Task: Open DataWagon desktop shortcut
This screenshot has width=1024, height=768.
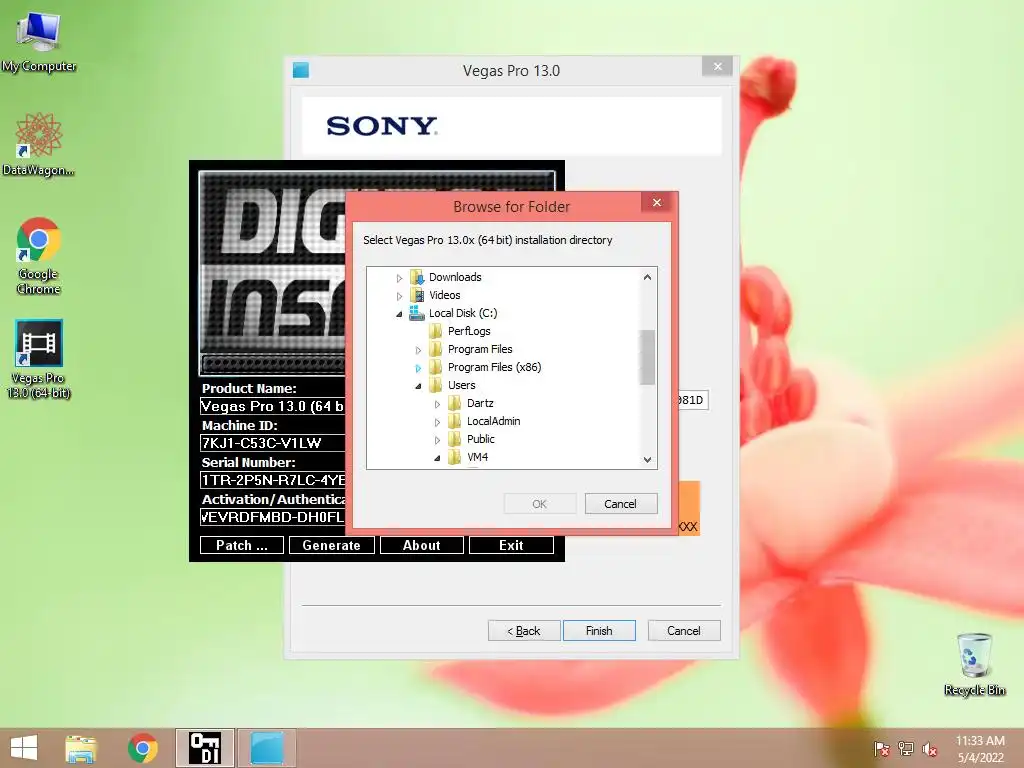Action: point(39,145)
